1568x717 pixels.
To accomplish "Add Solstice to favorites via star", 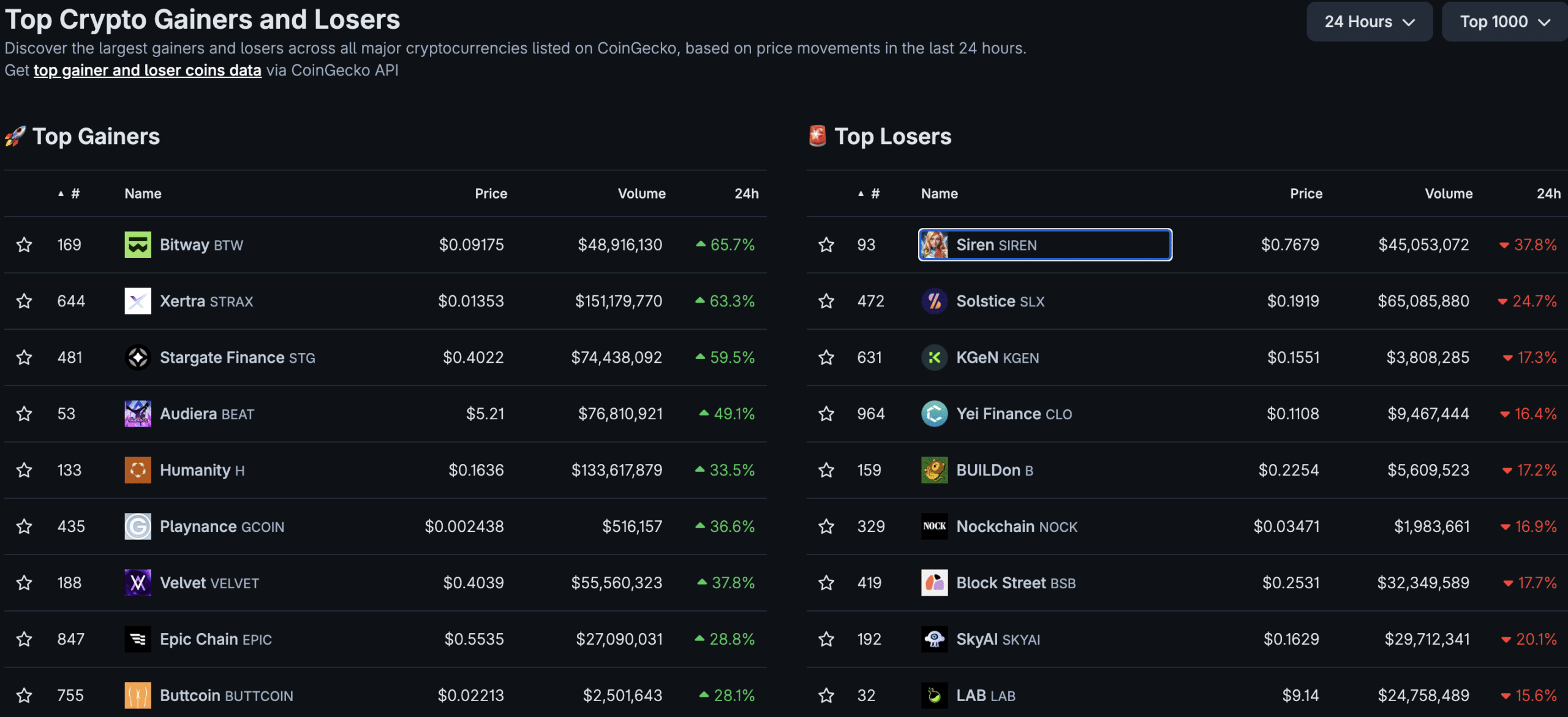I will 826,302.
